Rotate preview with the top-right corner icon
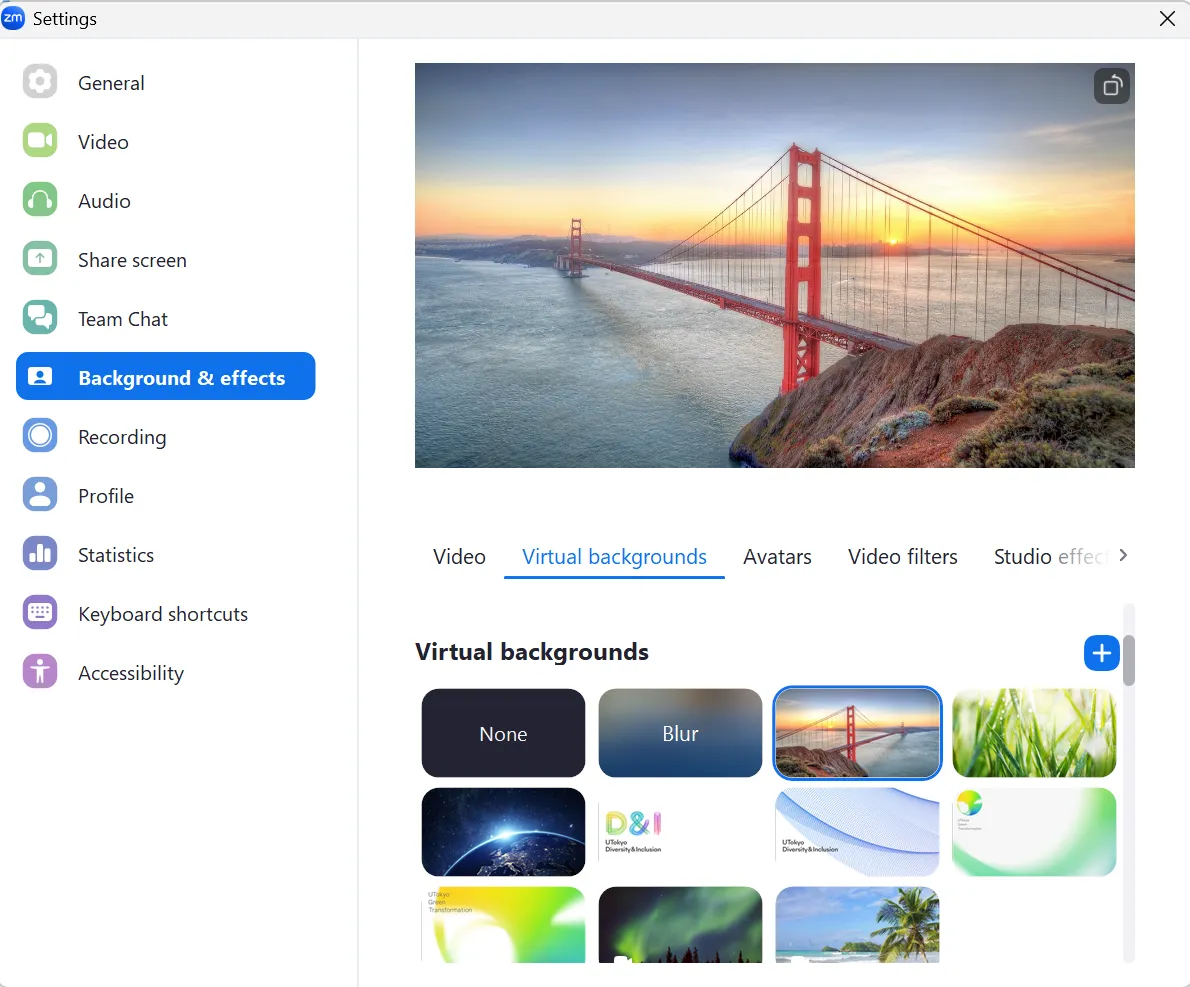Screen dimensions: 1190x987 (1111, 86)
